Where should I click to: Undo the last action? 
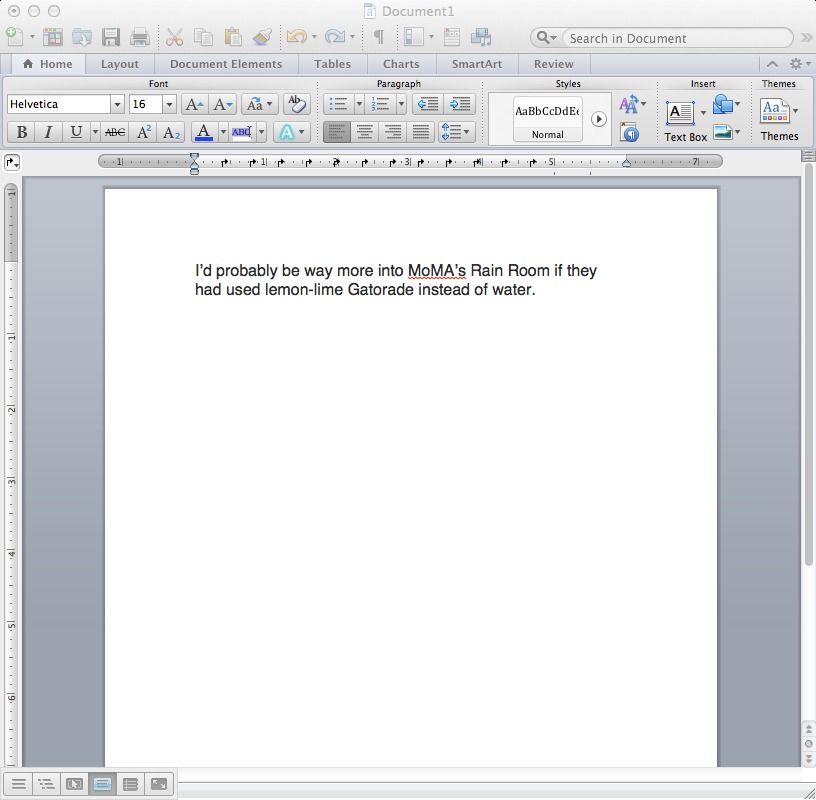click(x=297, y=37)
